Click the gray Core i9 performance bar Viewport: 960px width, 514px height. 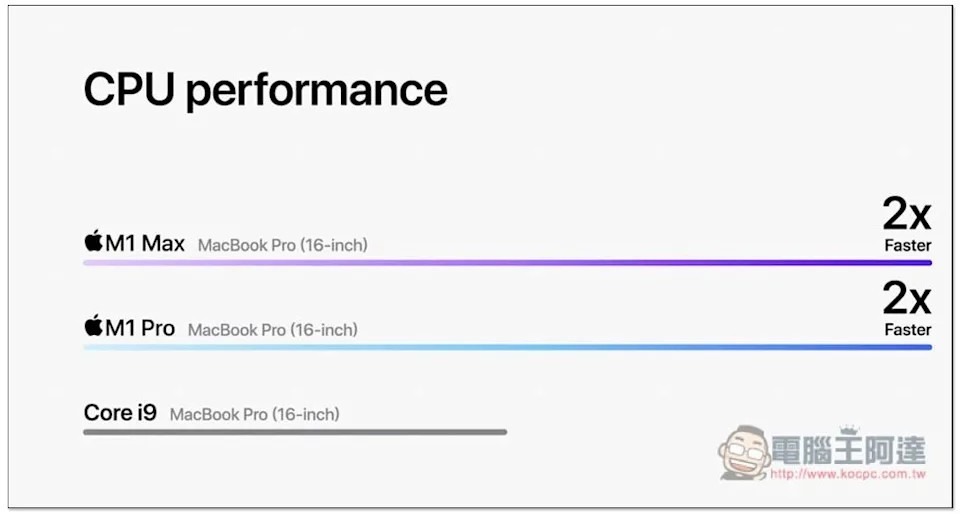point(295,432)
